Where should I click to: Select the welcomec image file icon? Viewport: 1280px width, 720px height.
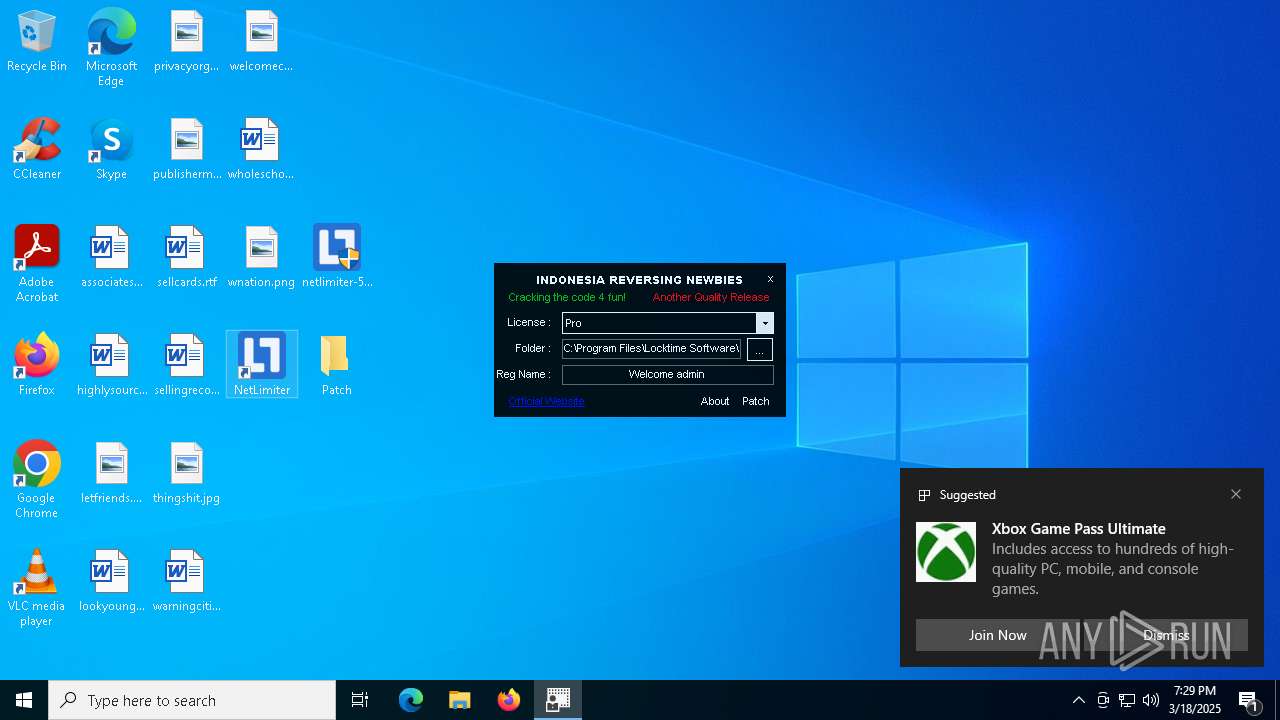pos(261,42)
